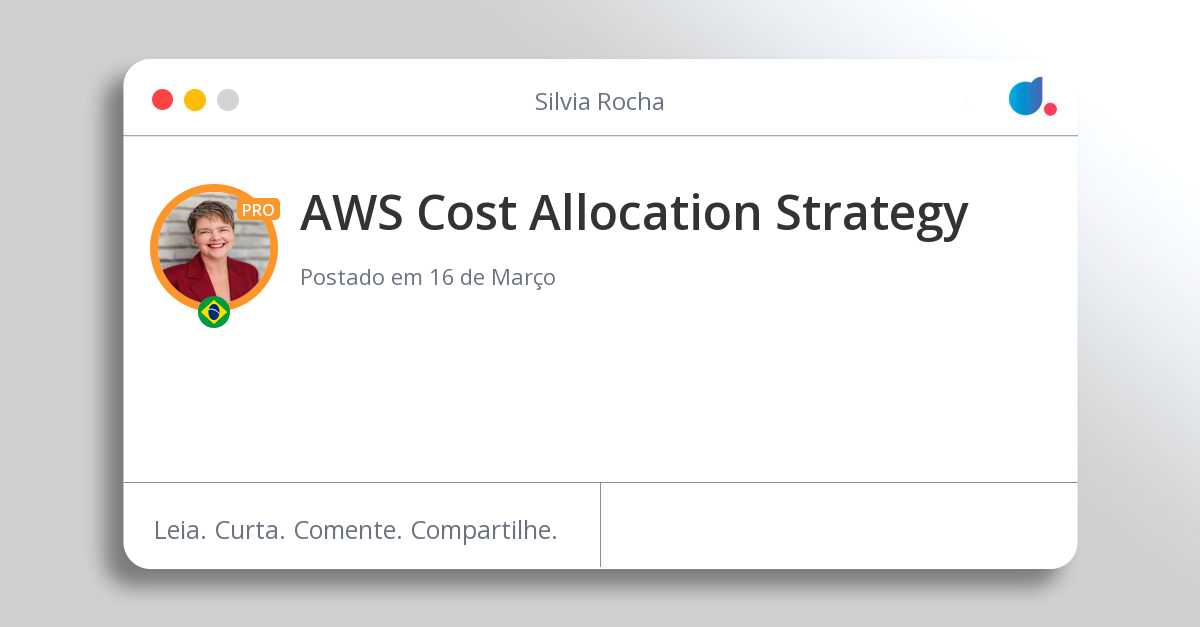Click "Compartilhe." in the footer
The width and height of the screenshot is (1200, 627).
point(484,530)
